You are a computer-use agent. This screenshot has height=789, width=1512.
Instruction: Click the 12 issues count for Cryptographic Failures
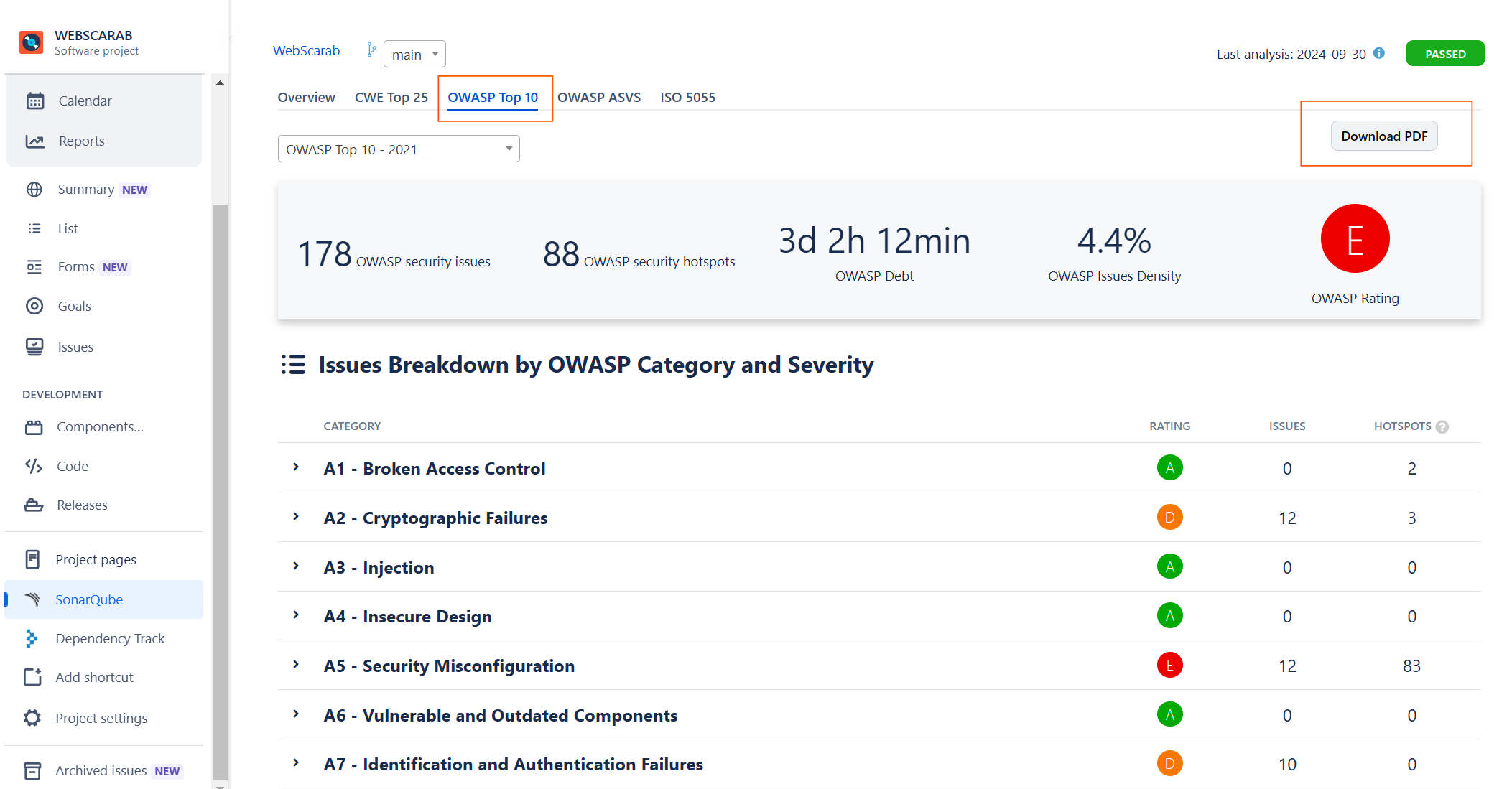point(1287,518)
